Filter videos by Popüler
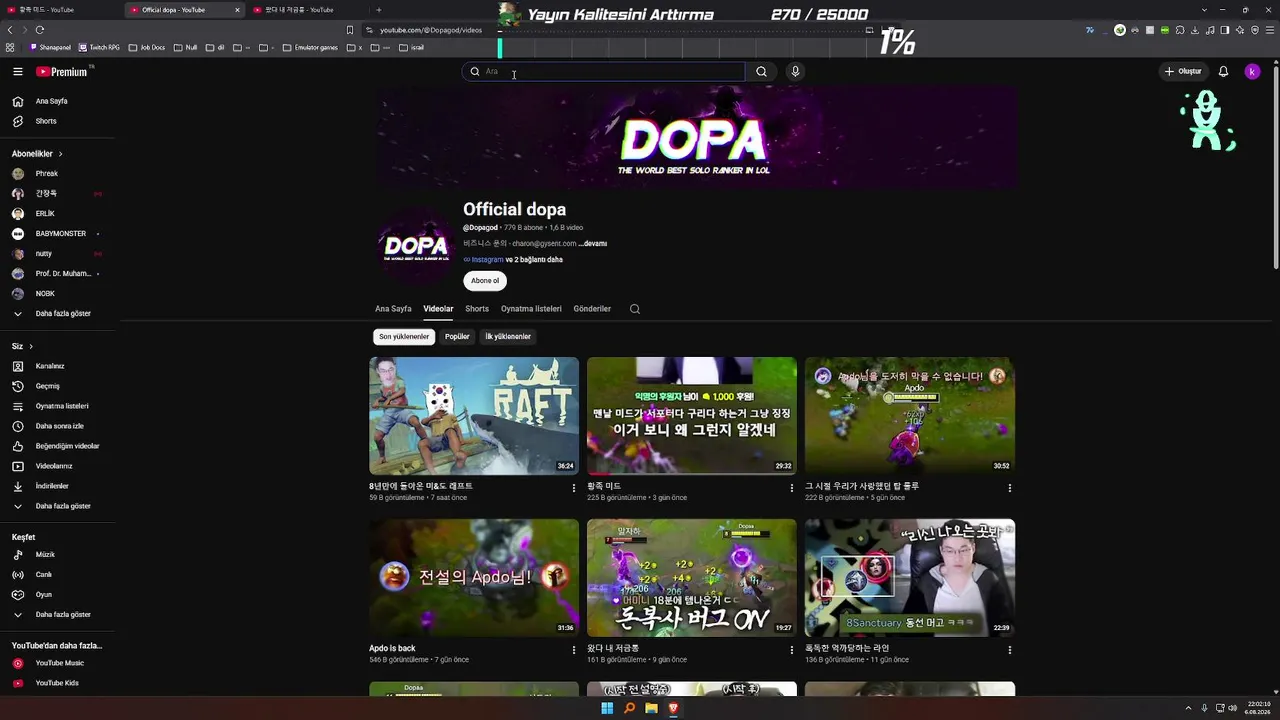This screenshot has width=1280, height=720. [x=457, y=337]
